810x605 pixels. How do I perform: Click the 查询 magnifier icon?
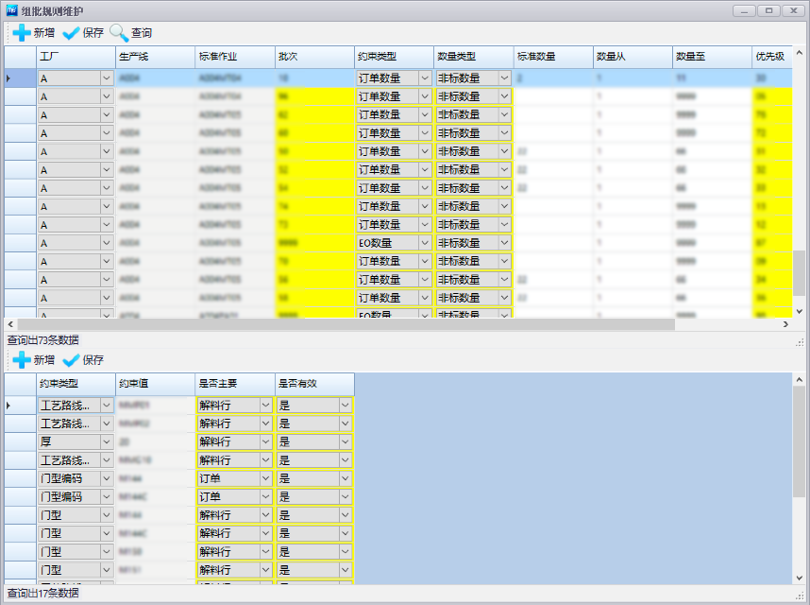point(119,32)
